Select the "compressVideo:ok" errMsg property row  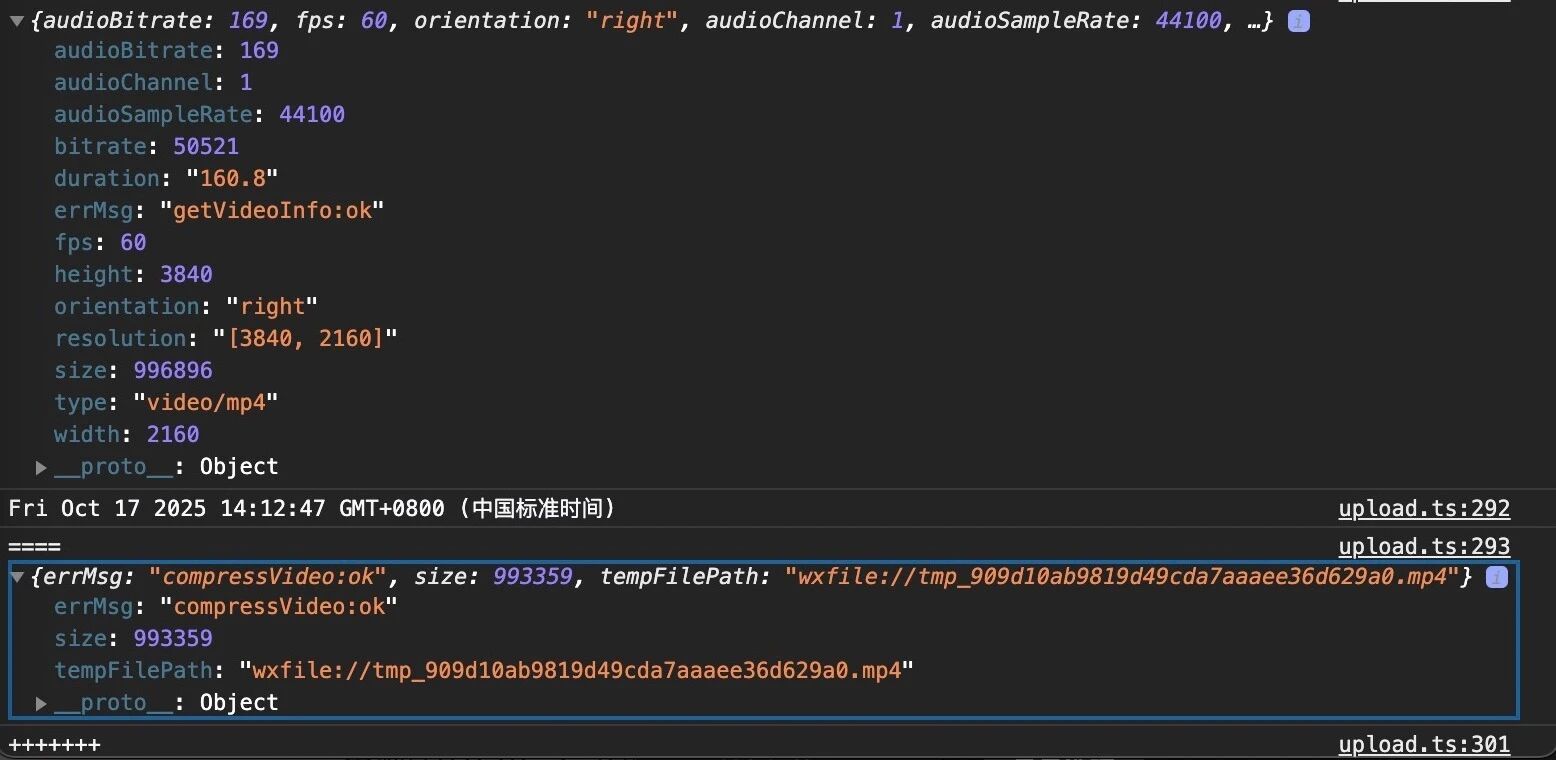tap(226, 606)
